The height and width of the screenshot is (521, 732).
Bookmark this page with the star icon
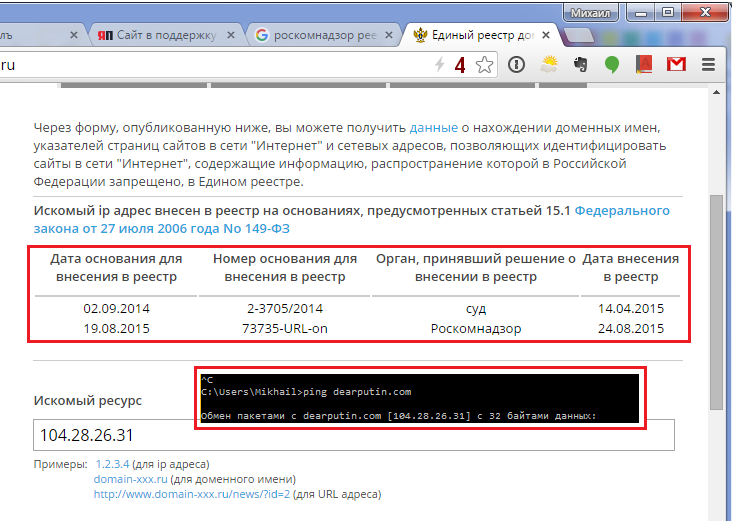pos(484,64)
